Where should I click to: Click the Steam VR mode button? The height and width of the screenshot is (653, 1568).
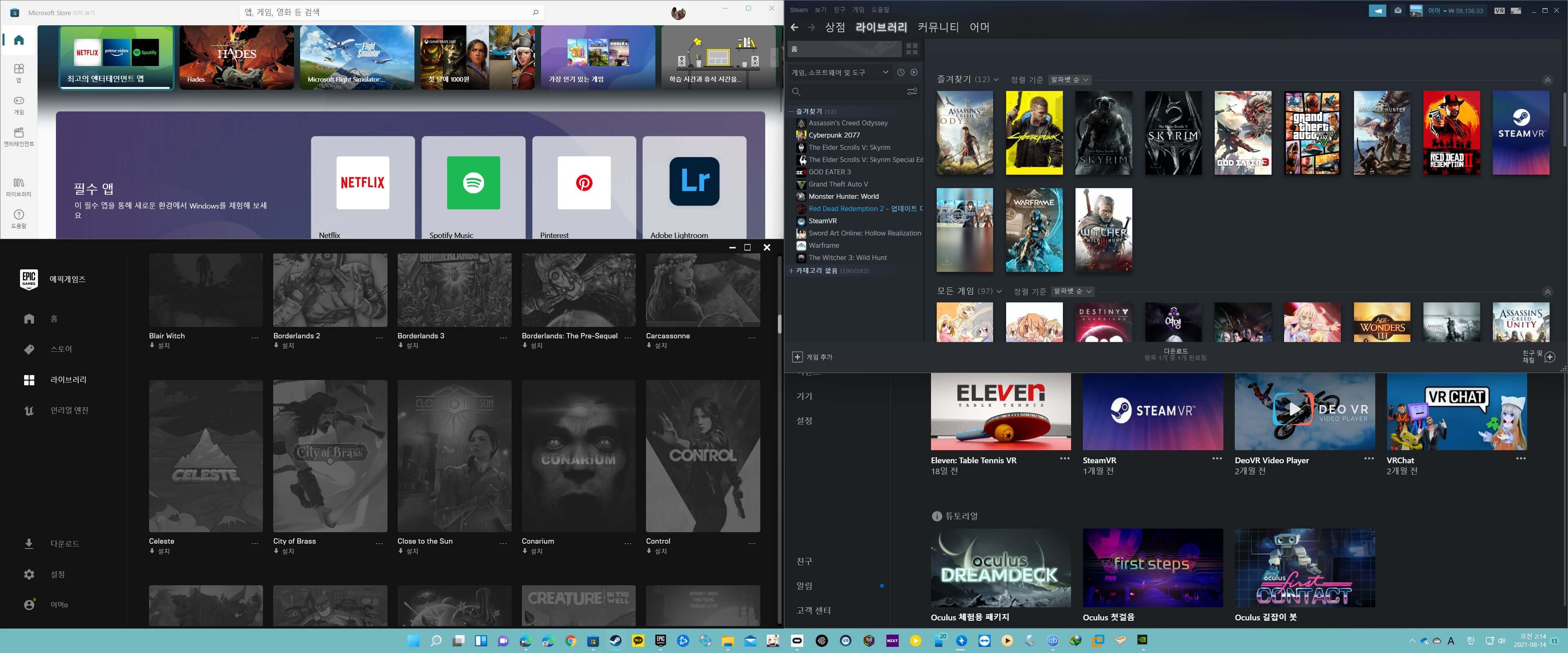1499,10
